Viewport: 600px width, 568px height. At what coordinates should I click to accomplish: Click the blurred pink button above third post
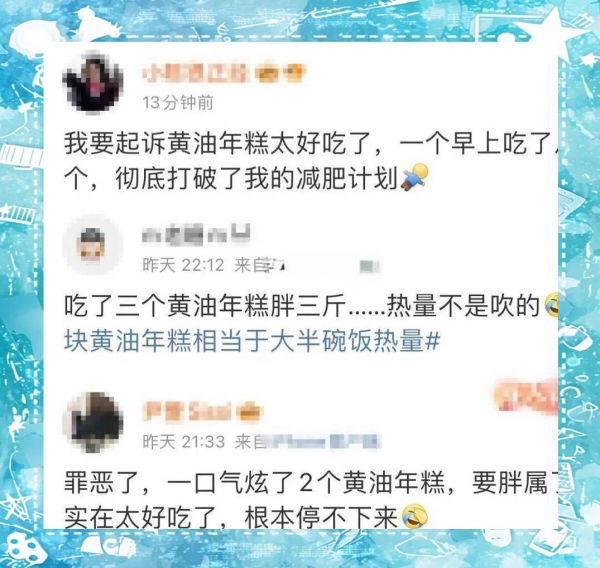tap(525, 396)
